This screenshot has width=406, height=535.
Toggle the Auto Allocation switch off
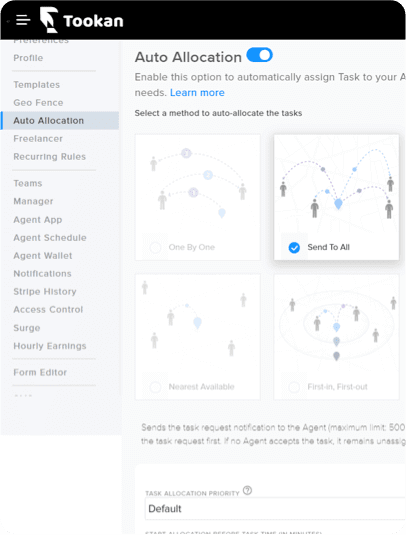click(x=259, y=55)
